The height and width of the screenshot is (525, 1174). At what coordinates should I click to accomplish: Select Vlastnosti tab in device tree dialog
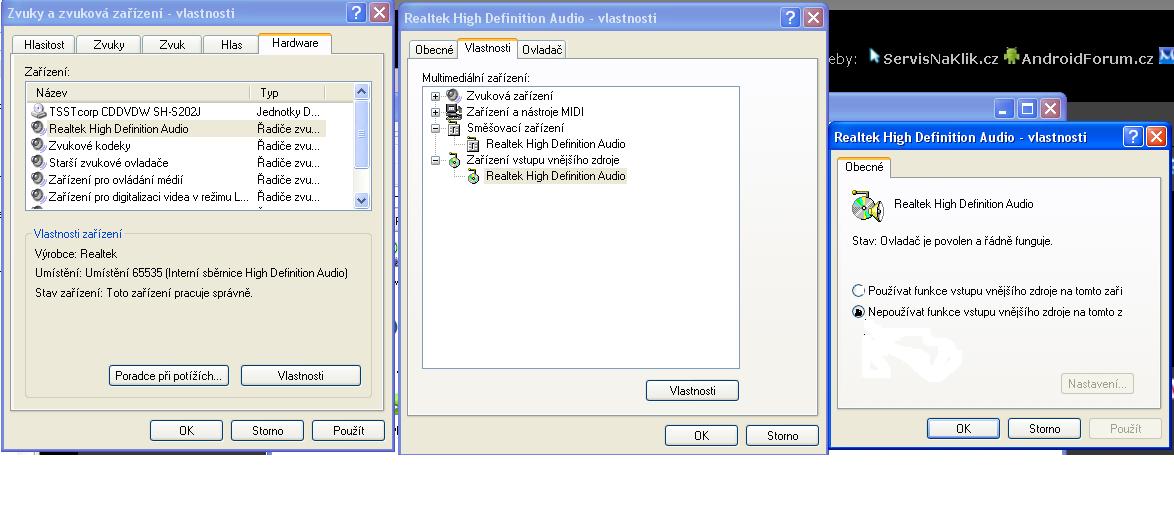487,48
